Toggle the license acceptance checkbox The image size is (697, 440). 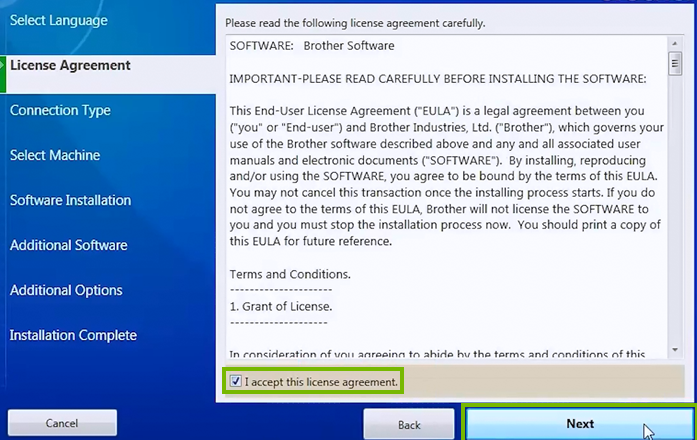(x=235, y=381)
